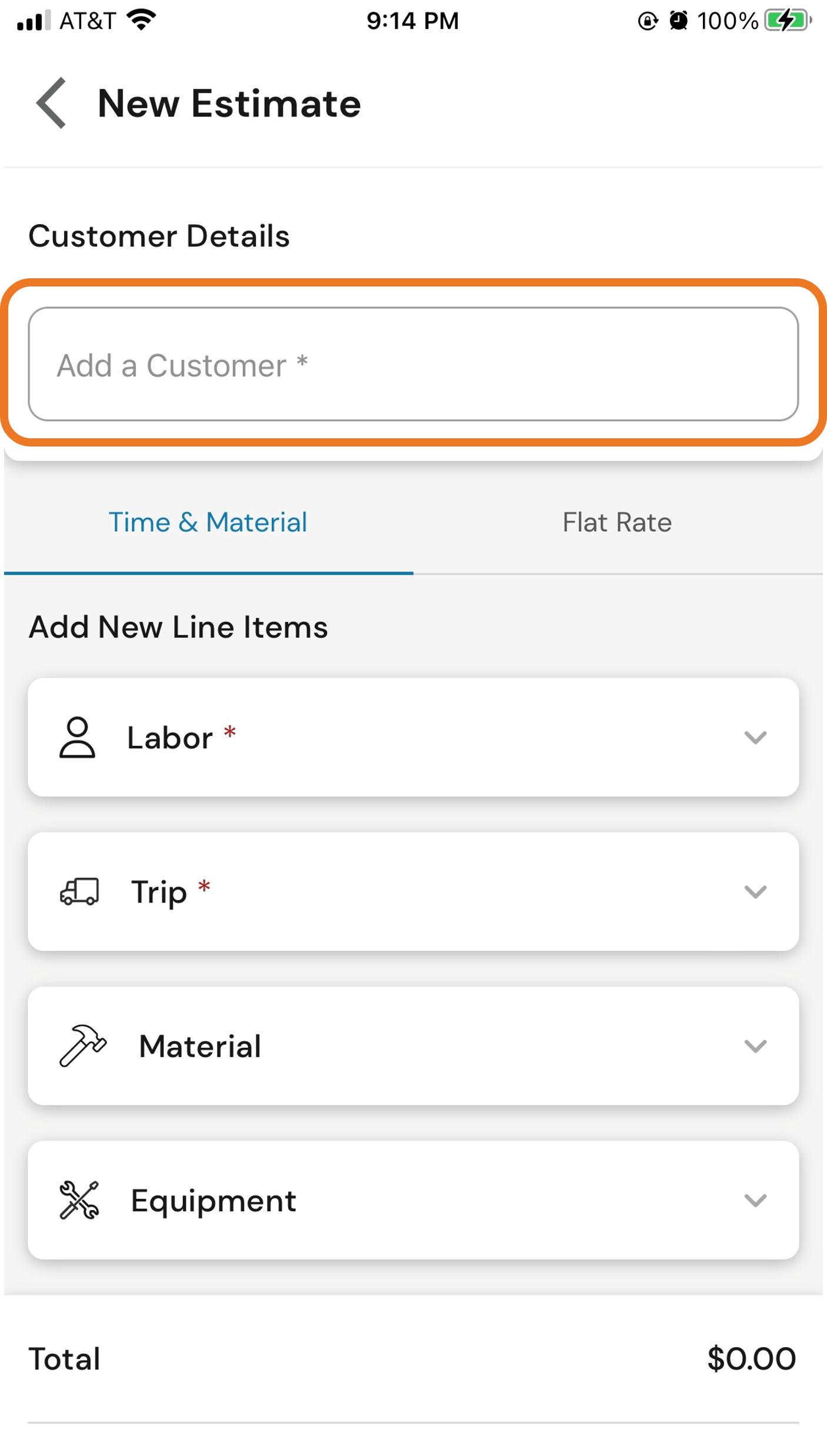Tap the Total amount $0.00
The image size is (827, 1456).
pos(751,1358)
